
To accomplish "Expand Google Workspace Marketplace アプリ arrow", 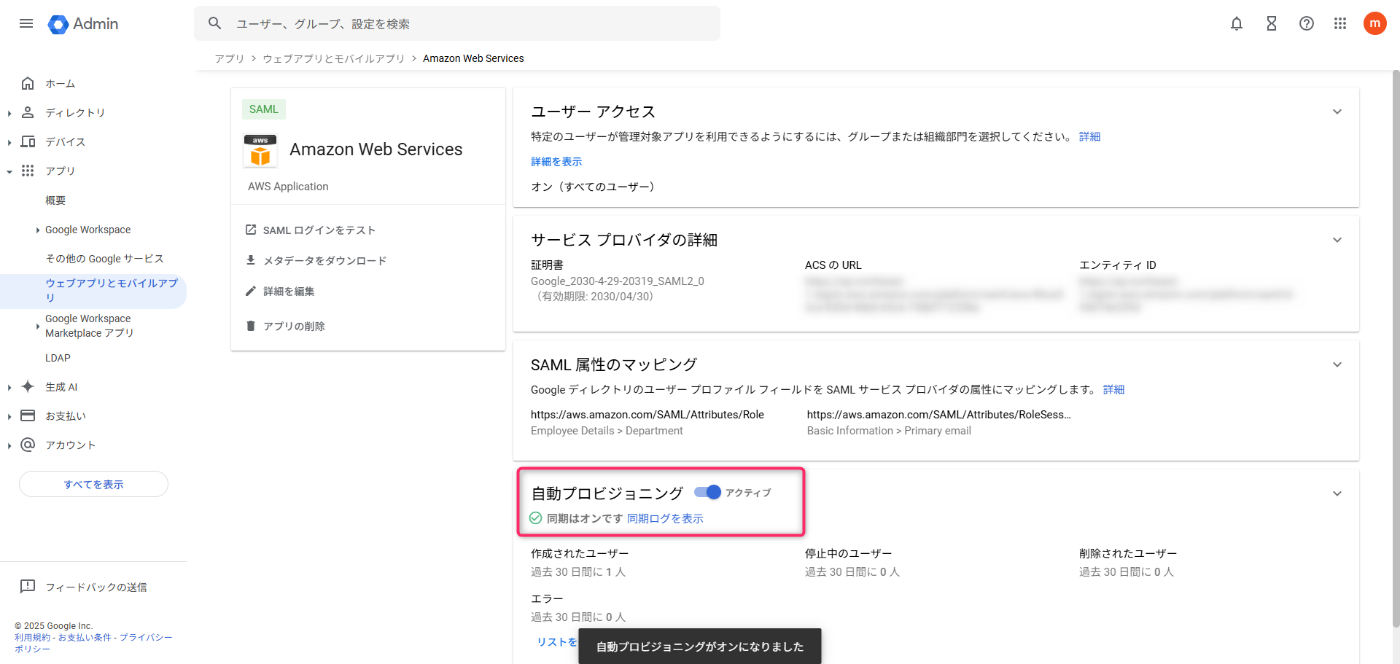I will click(x=38, y=326).
